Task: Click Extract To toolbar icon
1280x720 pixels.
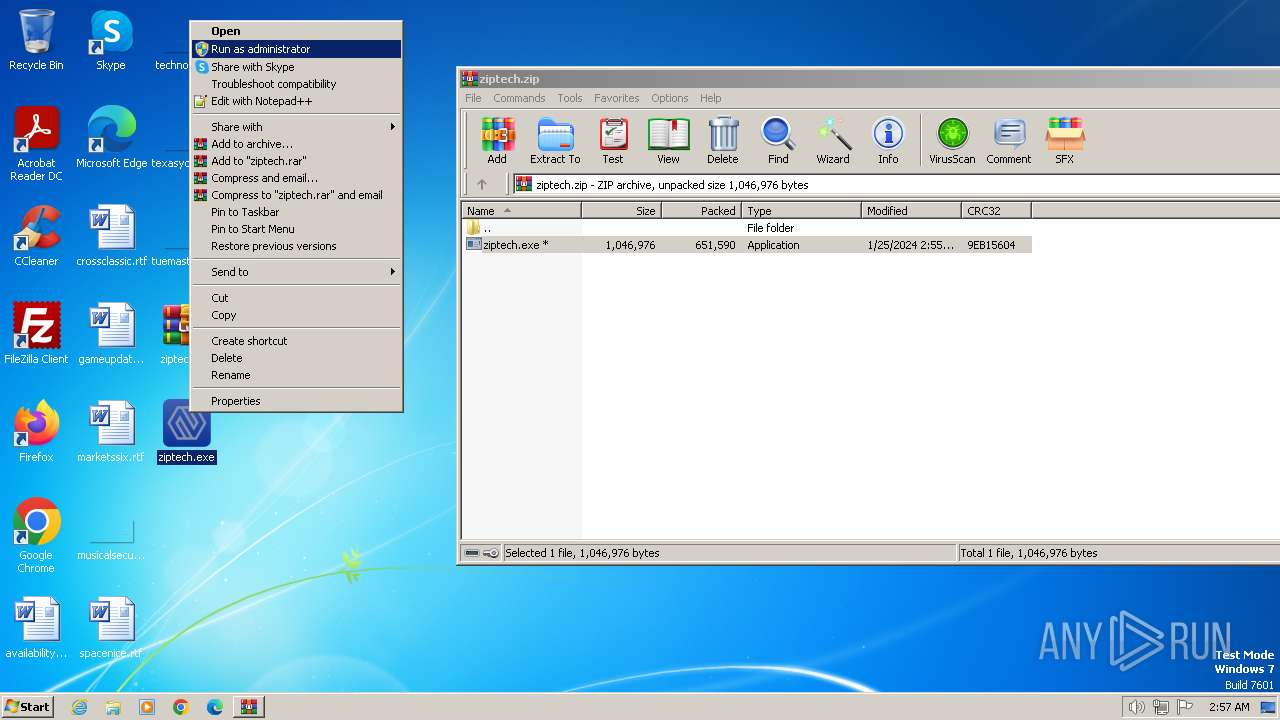Action: 555,141
